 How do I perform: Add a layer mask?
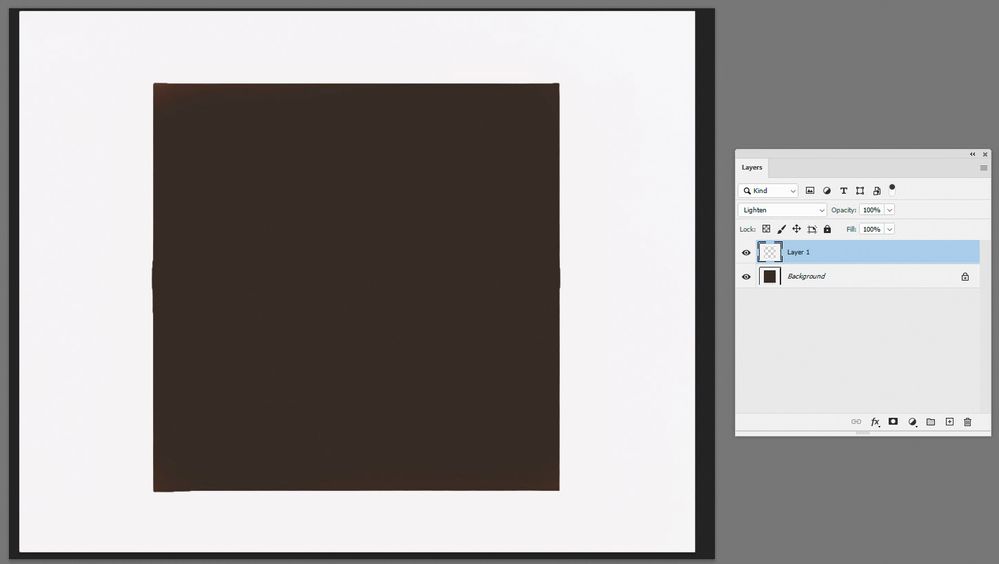pos(893,422)
